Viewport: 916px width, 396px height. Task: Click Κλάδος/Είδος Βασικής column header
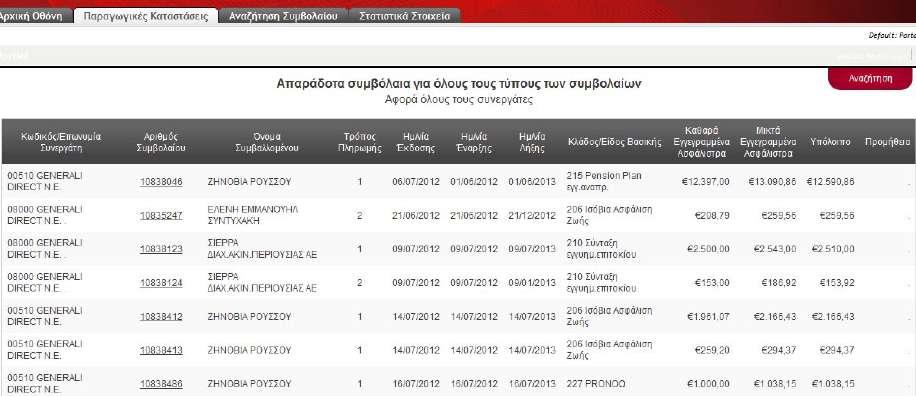(615, 142)
